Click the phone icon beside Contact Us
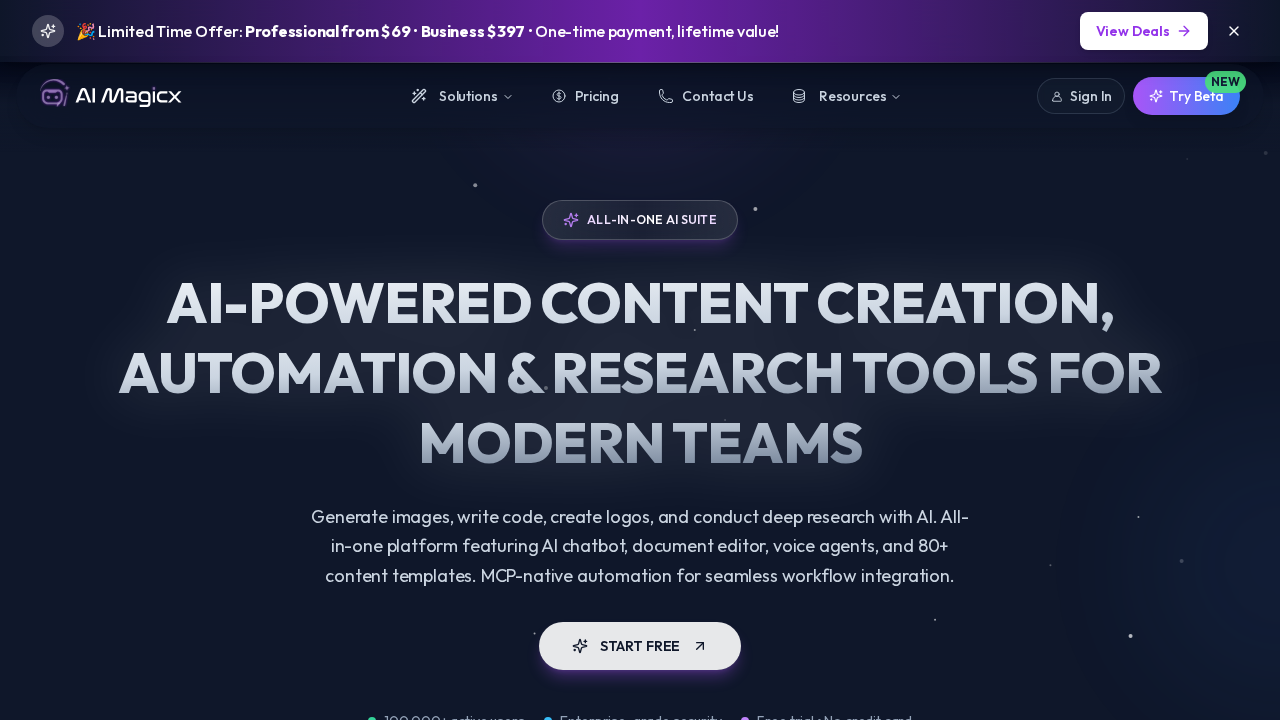The image size is (1280, 720). pyautogui.click(x=666, y=96)
